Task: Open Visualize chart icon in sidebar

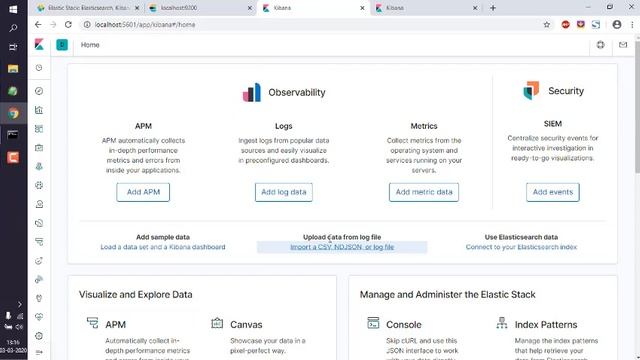Action: click(39, 110)
